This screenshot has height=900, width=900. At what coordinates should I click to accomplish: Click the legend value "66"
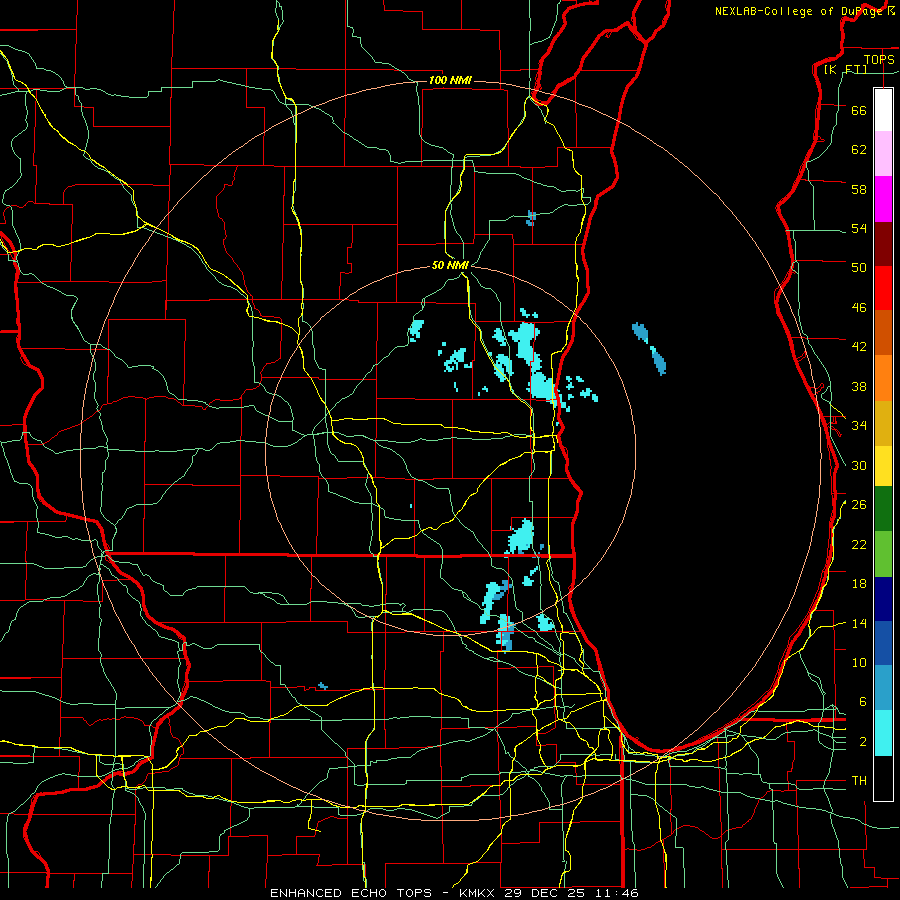point(859,110)
